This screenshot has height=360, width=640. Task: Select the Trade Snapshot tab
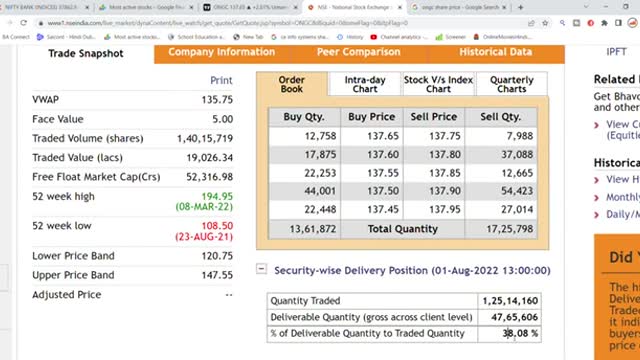coord(86,53)
